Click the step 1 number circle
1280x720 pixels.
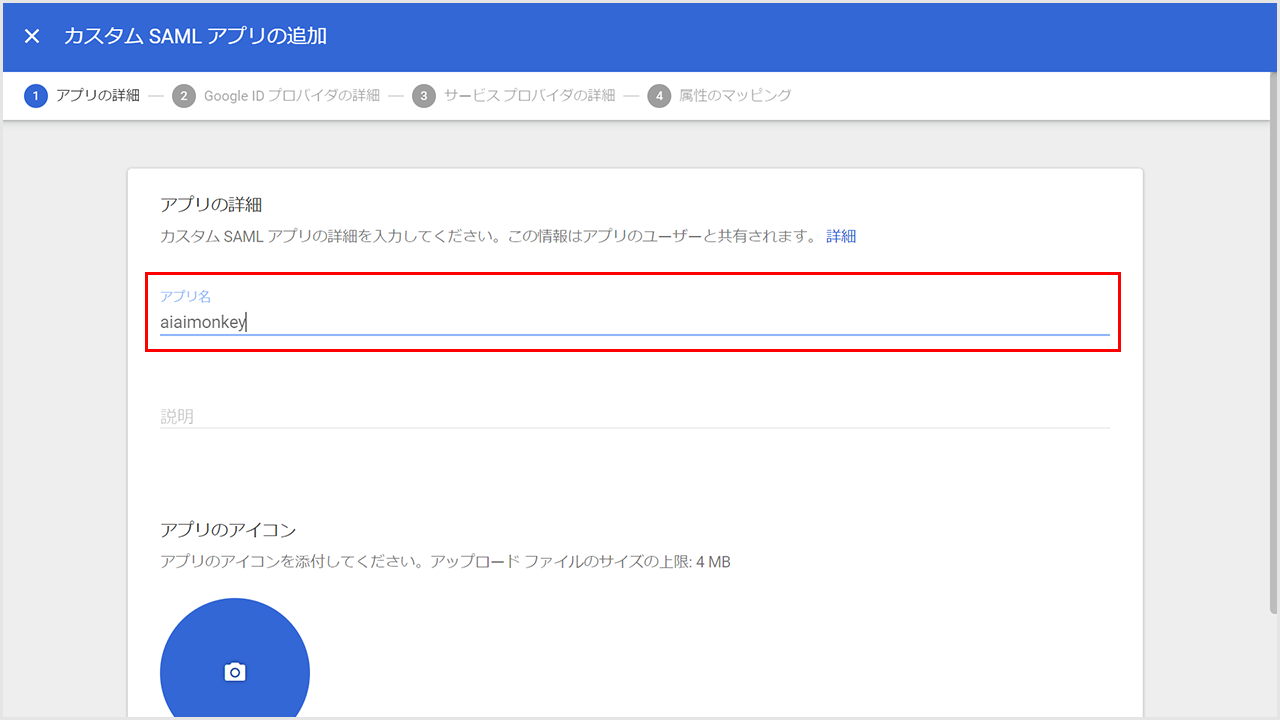tap(36, 96)
